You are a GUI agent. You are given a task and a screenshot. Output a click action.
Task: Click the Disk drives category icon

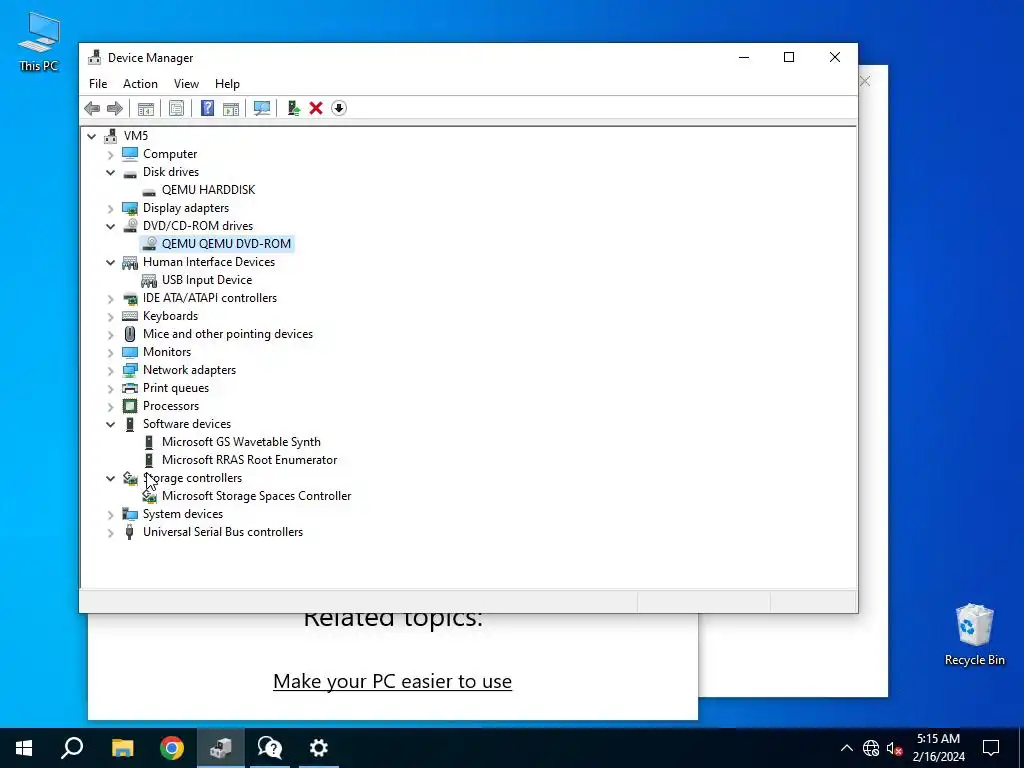tap(130, 172)
